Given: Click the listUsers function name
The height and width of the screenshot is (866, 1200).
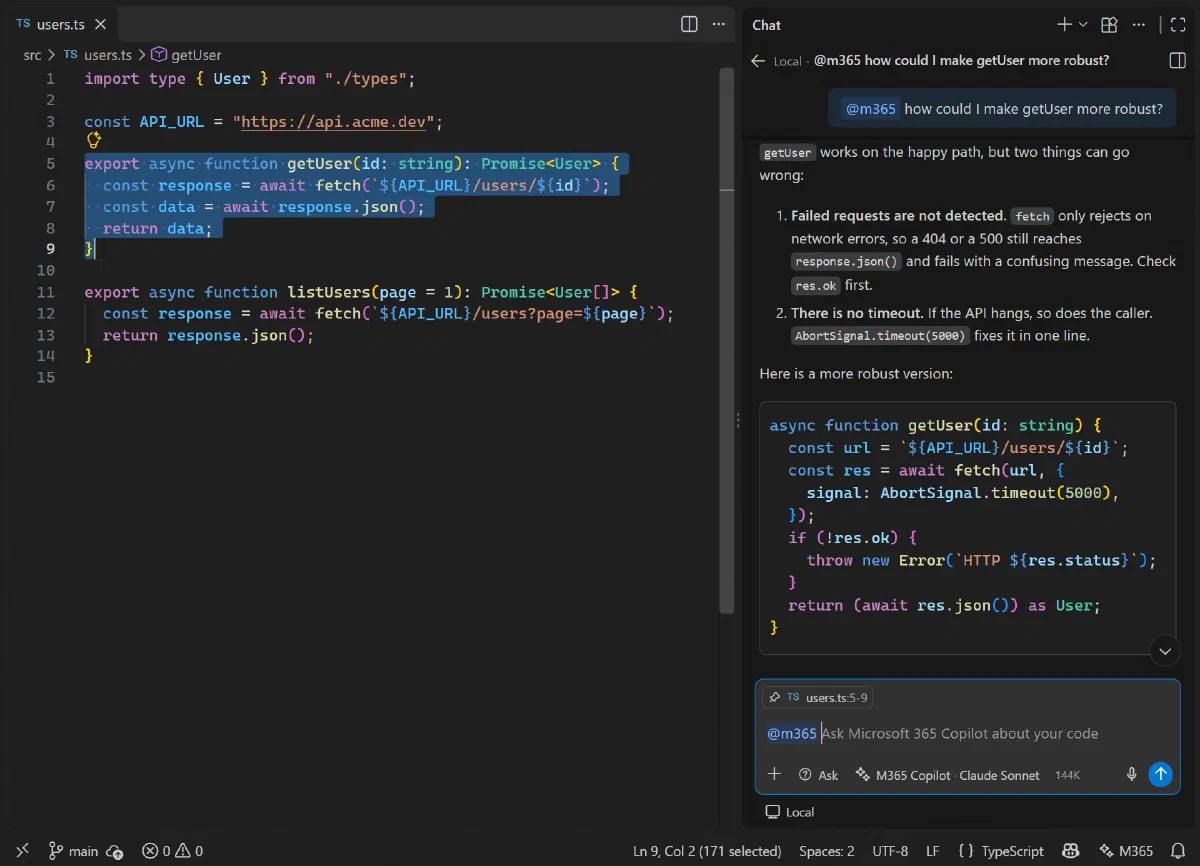Looking at the screenshot, I should (328, 292).
